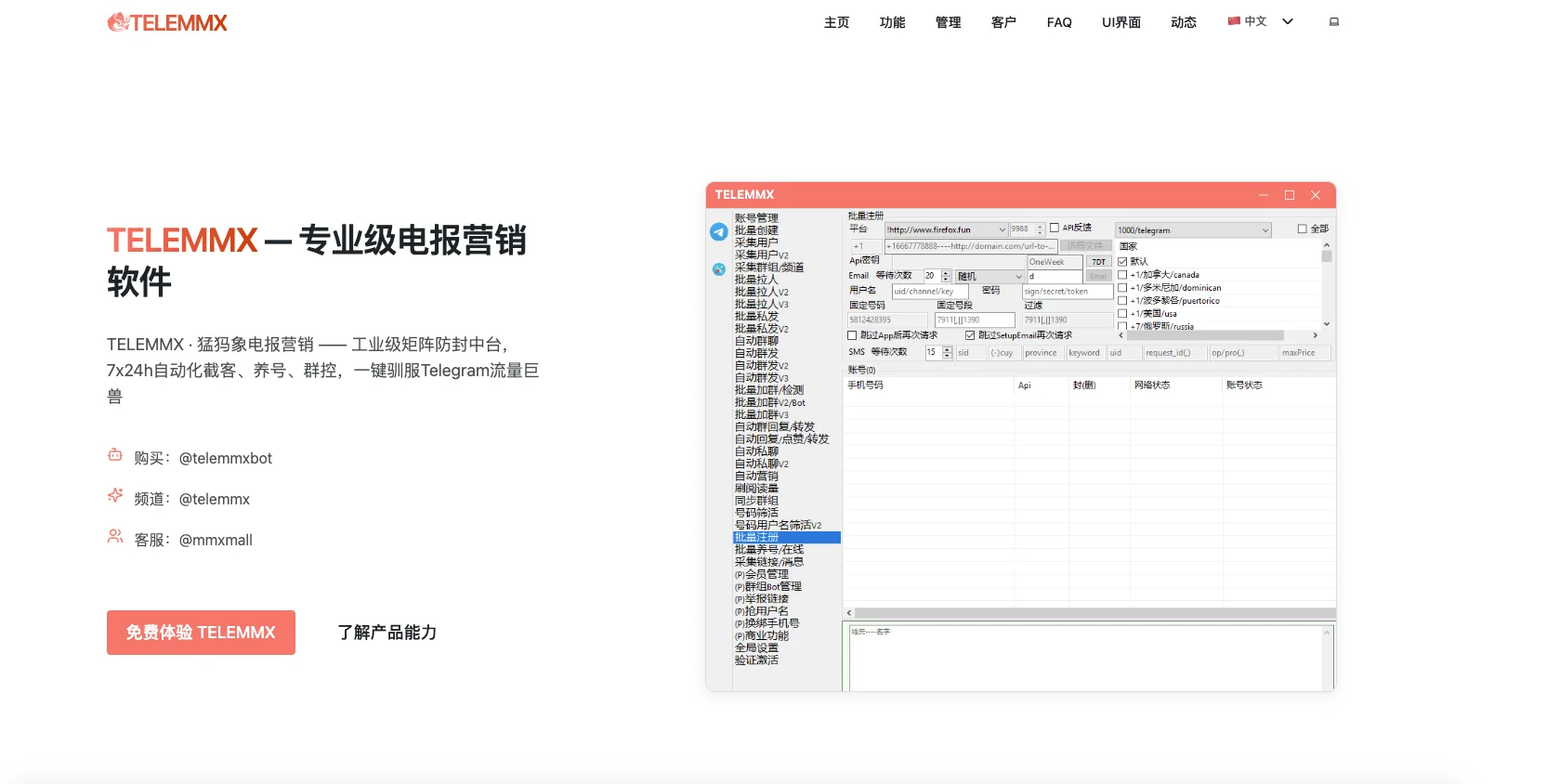Viewport: 1546px width, 784px height.
Task: Click the robot icon beside 购买
Action: pos(115,455)
